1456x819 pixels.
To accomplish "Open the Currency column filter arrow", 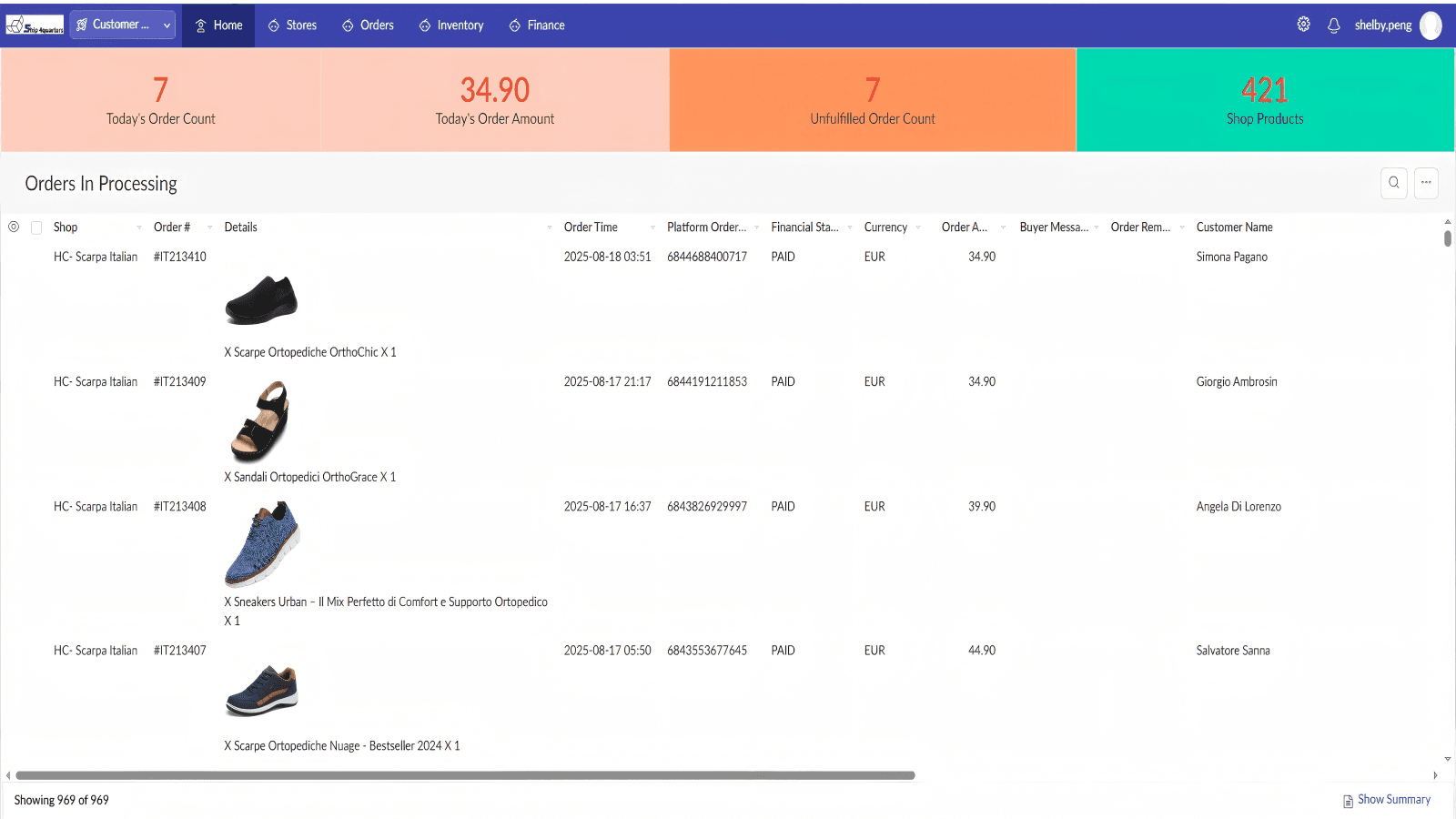I will coord(918,227).
